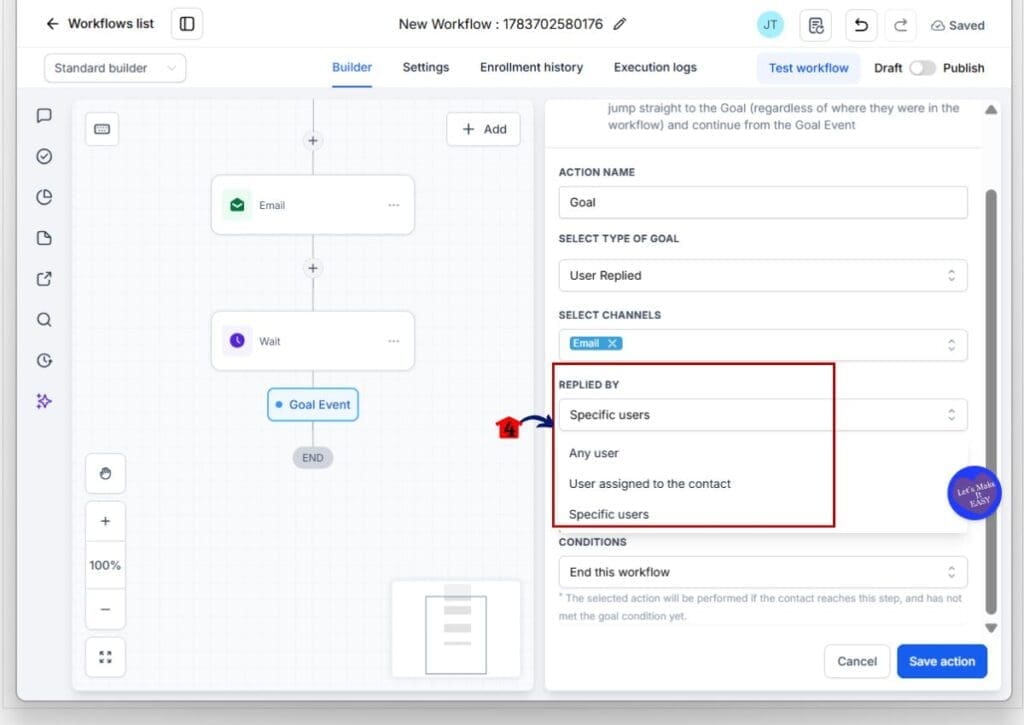Image resolution: width=1024 pixels, height=725 pixels.
Task: Click the panel scrollbar down arrow
Action: tap(991, 628)
